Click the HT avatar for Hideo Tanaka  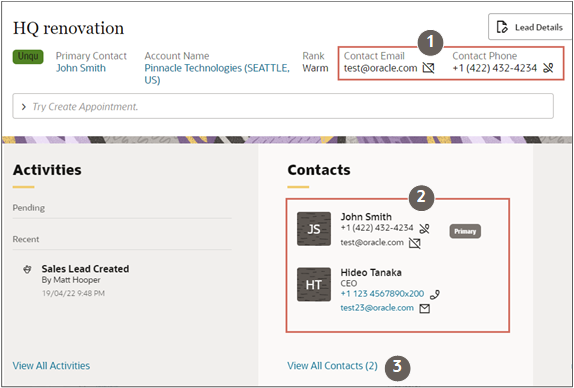(x=314, y=285)
